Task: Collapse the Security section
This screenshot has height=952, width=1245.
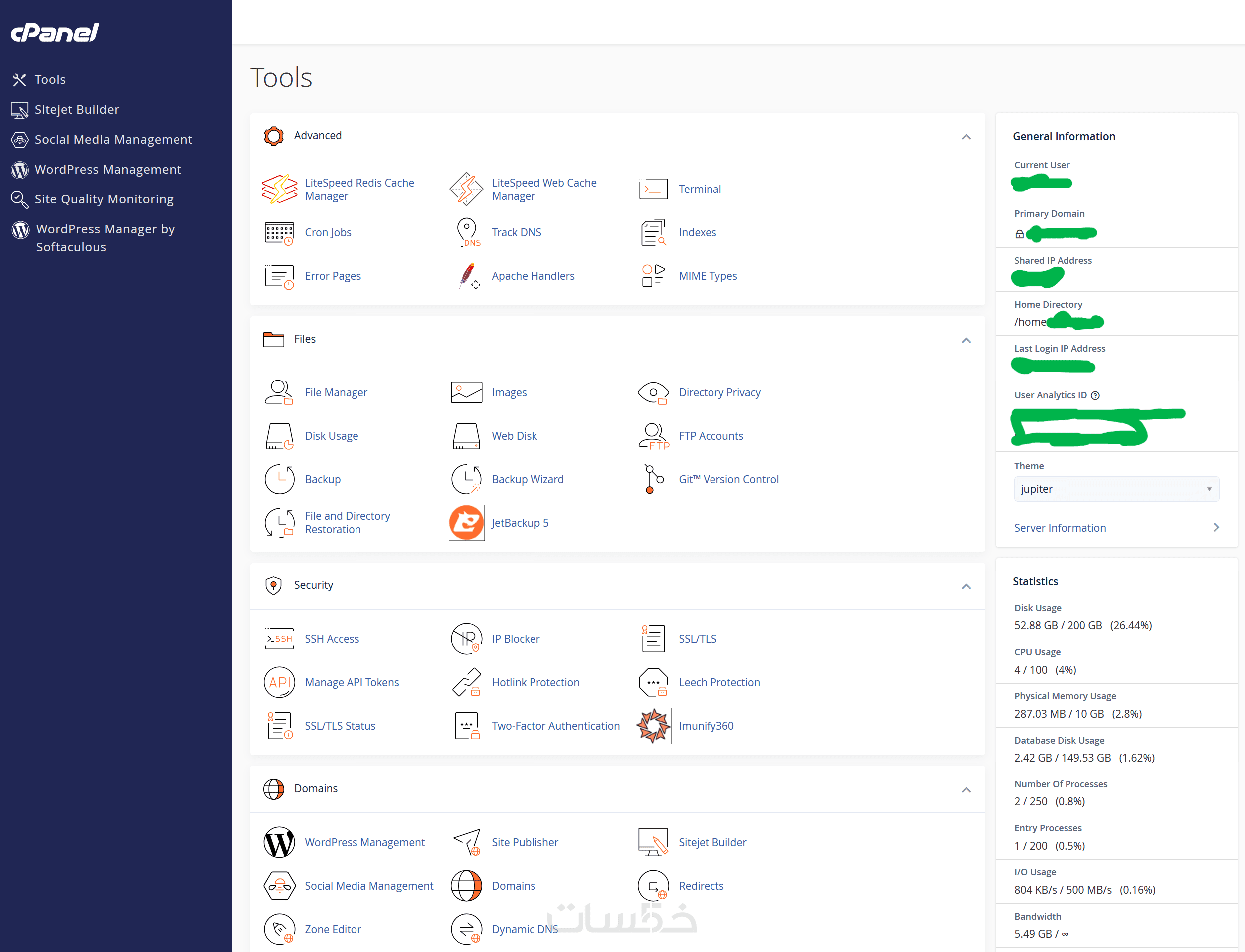Action: [x=966, y=586]
